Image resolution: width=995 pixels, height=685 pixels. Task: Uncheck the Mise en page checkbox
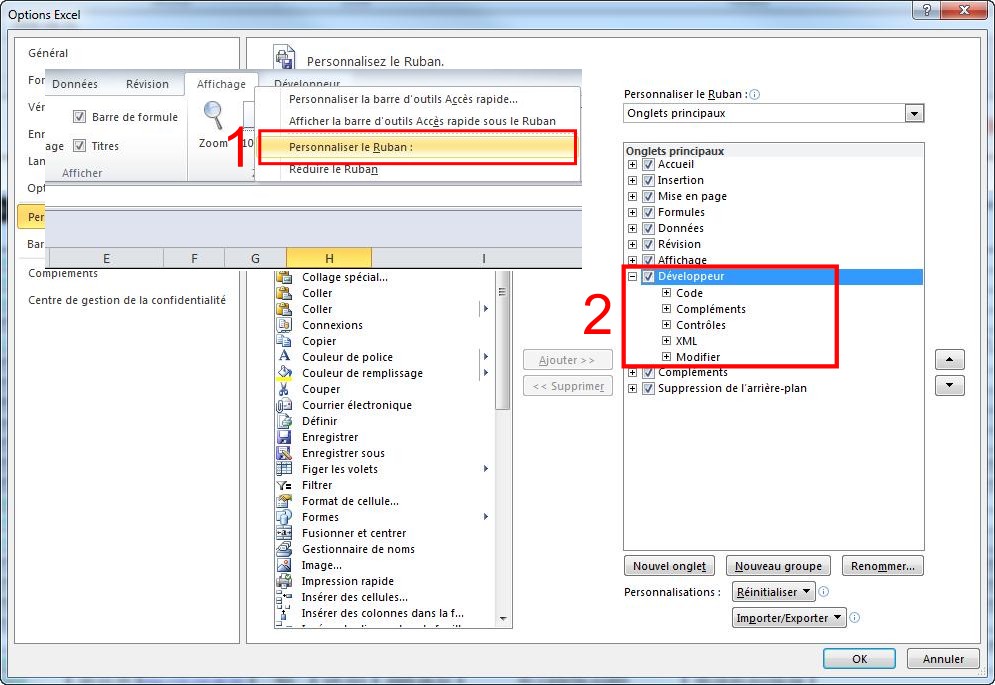pos(649,197)
